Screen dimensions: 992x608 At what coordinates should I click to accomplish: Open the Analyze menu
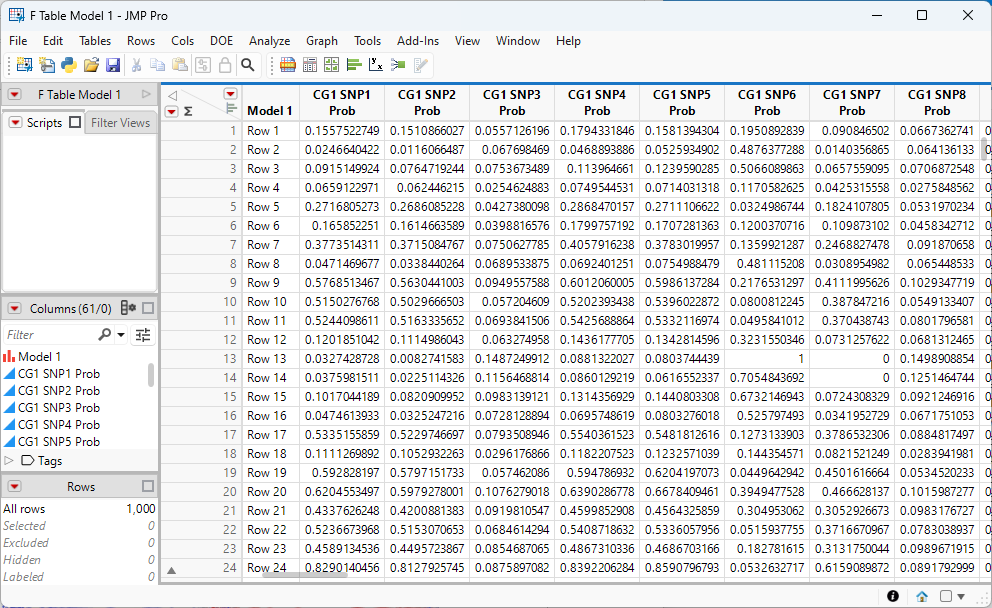[269, 41]
